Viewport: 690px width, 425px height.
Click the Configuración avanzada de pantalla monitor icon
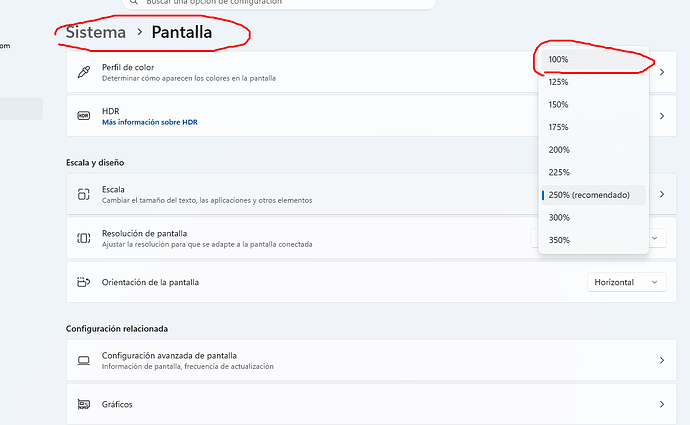tap(84, 360)
